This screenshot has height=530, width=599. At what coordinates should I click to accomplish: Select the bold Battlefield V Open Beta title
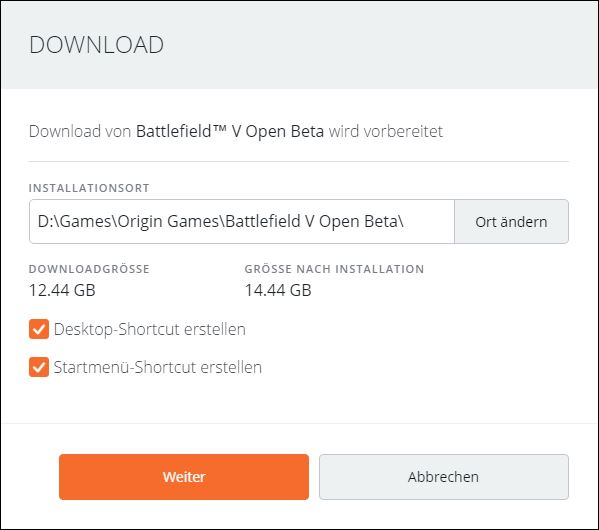[x=230, y=131]
